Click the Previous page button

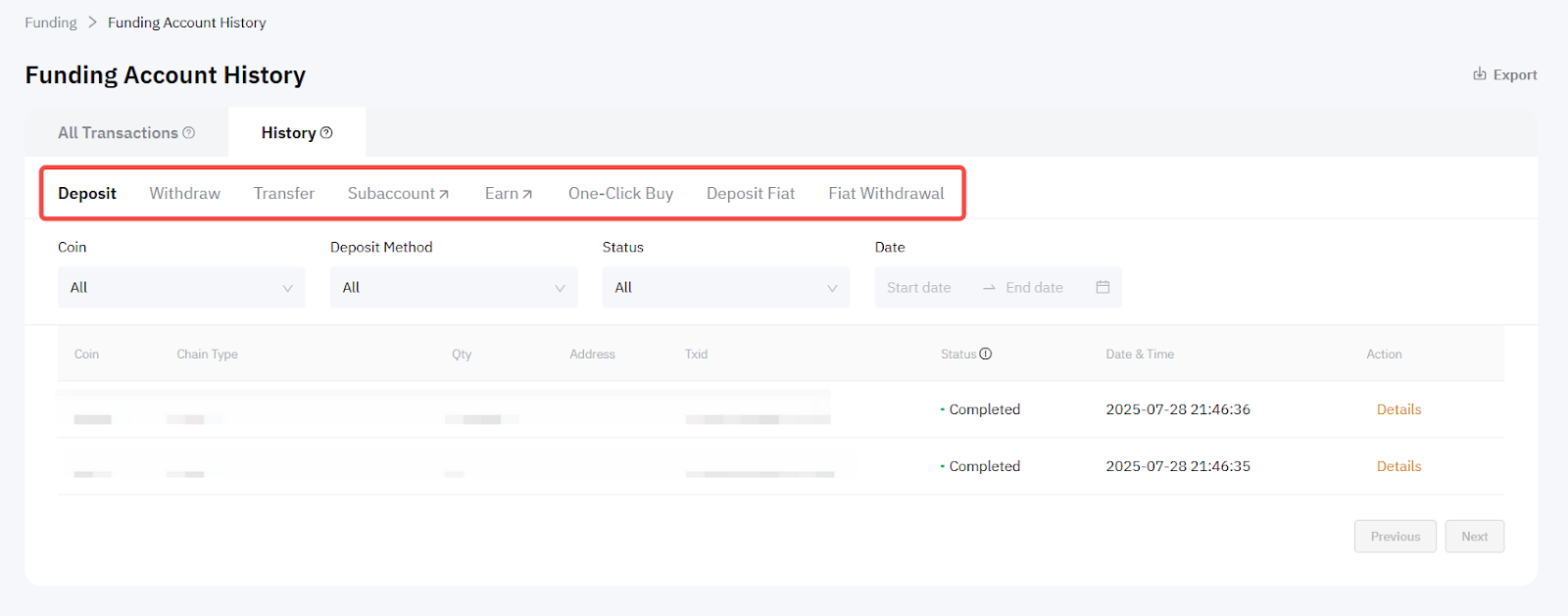coord(1395,537)
